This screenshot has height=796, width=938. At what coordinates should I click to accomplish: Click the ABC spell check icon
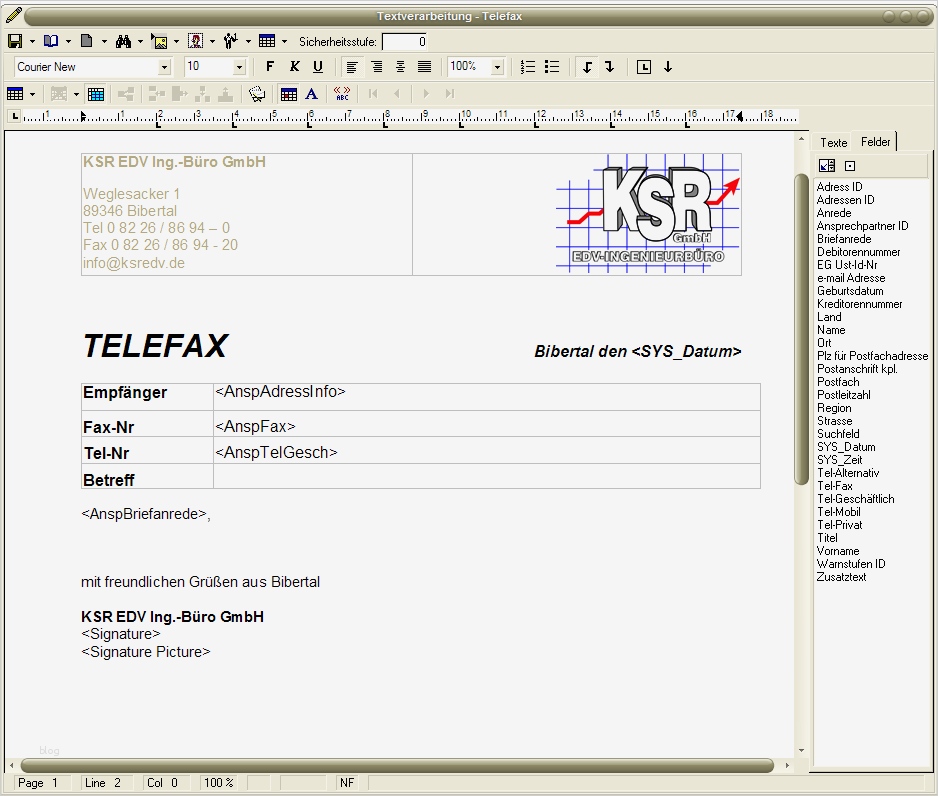pyautogui.click(x=342, y=94)
